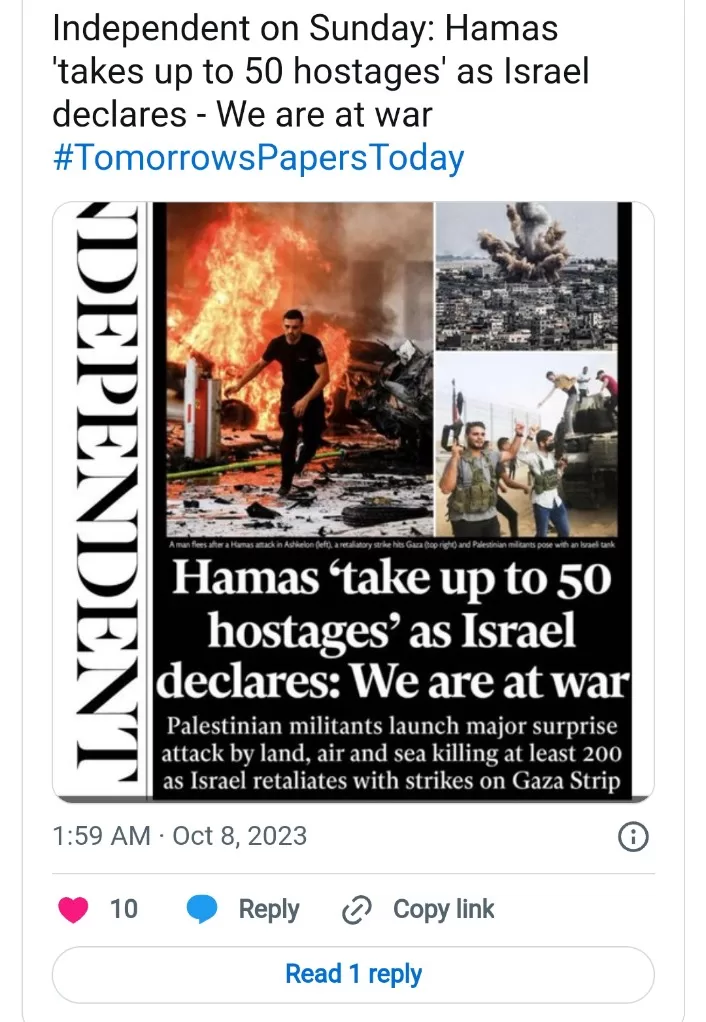Viewport: 706px width, 1022px height.
Task: Click tweet text "Independent on Sunday: Hamas"
Action: coord(305,28)
